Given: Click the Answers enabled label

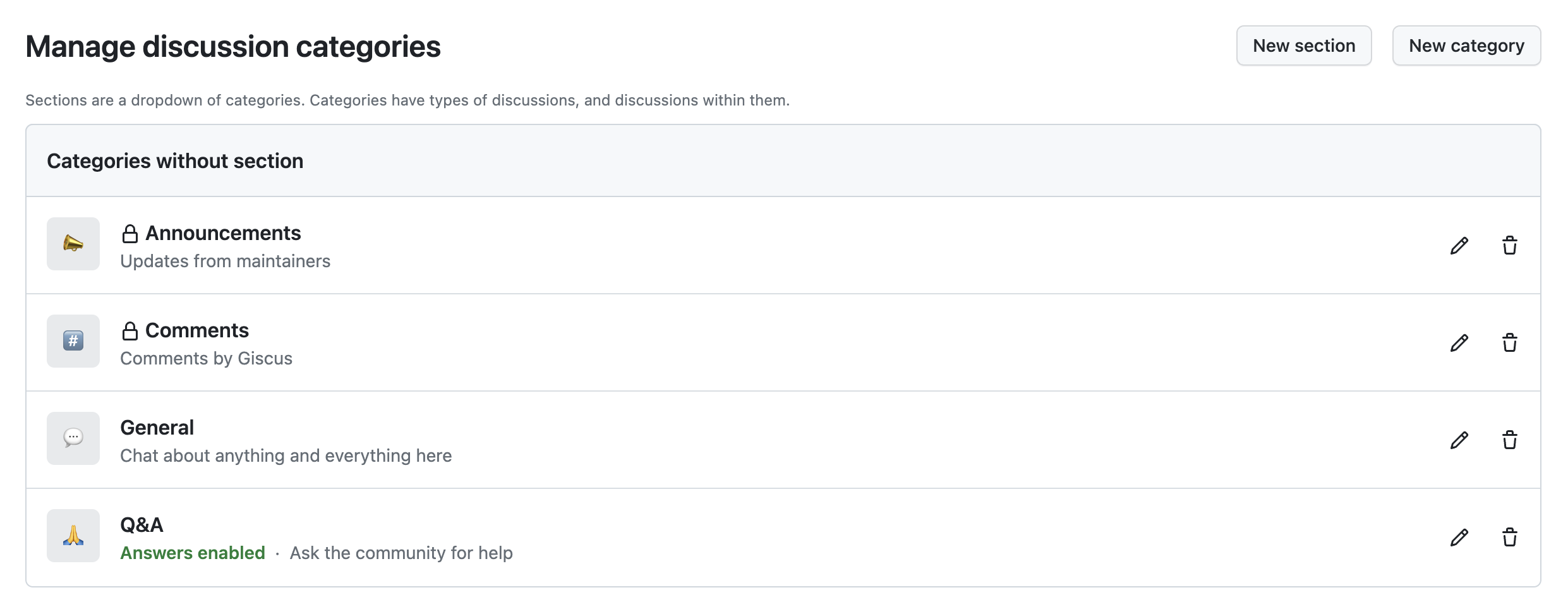Looking at the screenshot, I should 193,553.
